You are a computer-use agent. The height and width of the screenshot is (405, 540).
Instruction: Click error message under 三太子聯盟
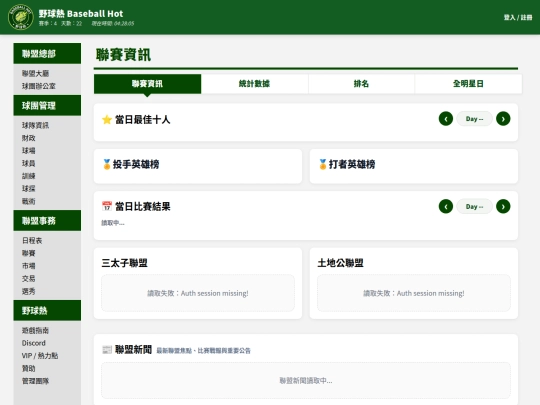pyautogui.click(x=198, y=293)
